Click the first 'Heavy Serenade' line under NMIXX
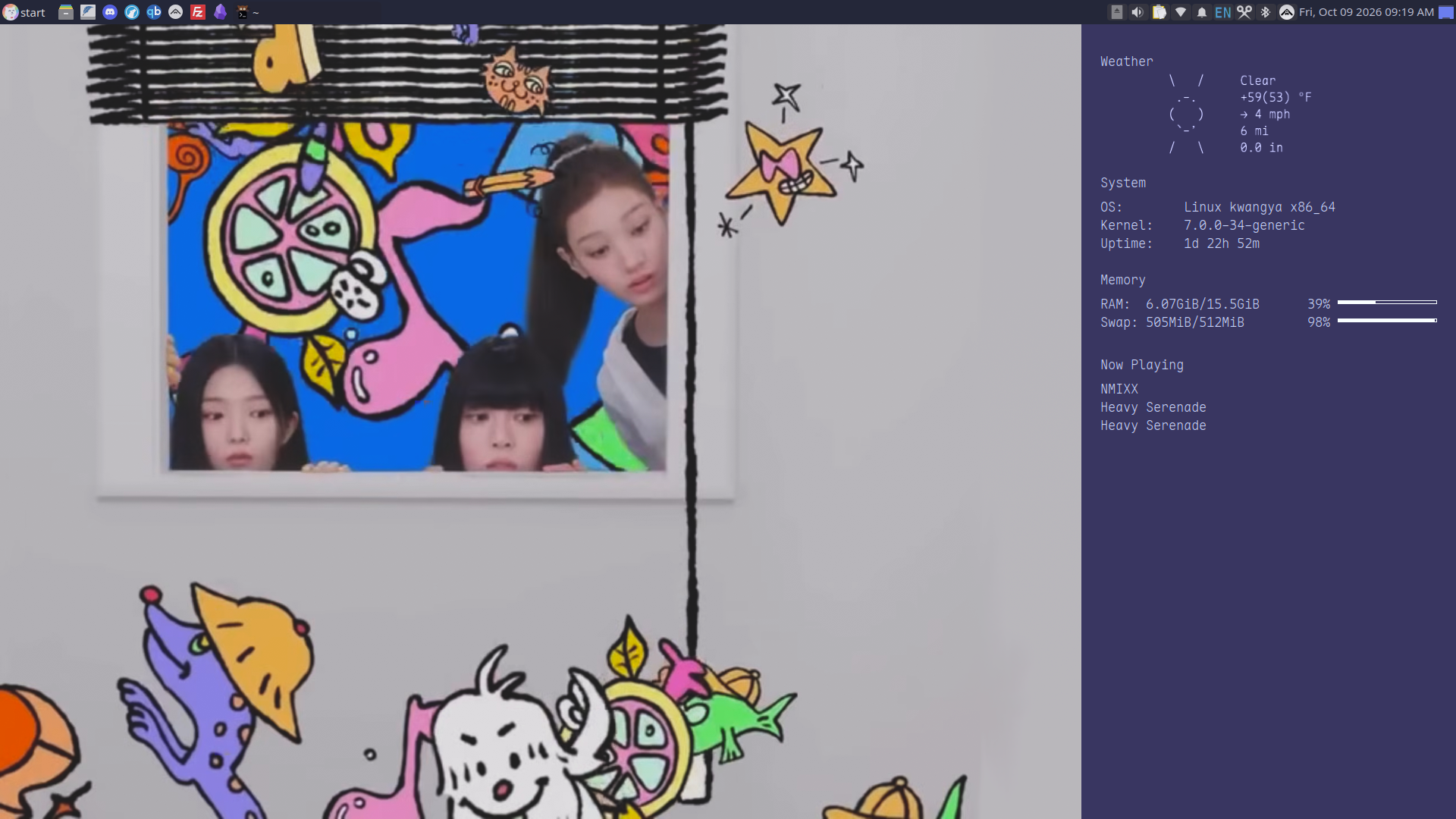The image size is (1456, 819). pos(1153,407)
